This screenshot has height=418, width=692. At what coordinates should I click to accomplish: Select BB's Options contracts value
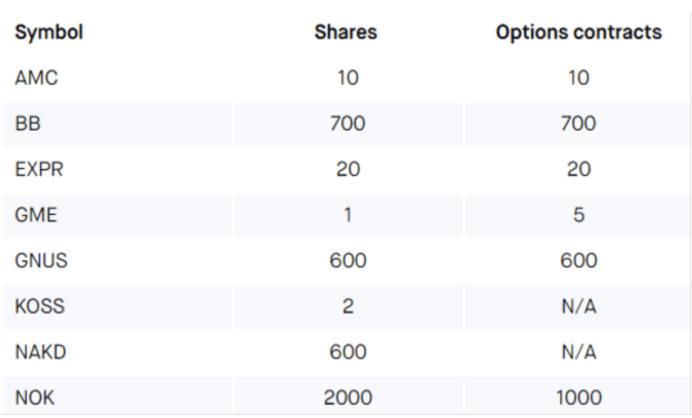click(x=579, y=124)
